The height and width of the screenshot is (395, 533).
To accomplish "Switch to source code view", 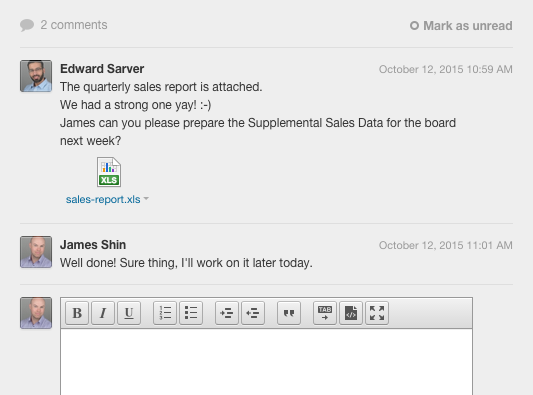I will (351, 313).
